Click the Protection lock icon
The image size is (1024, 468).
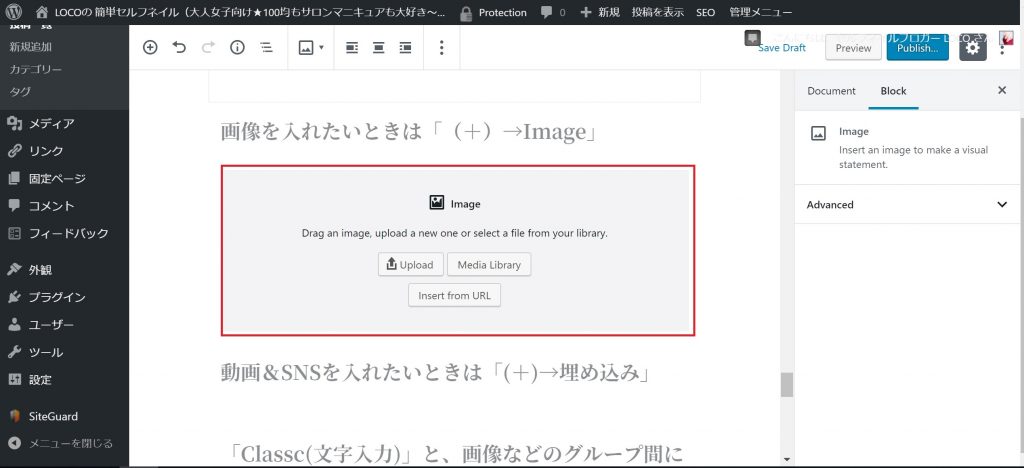pyautogui.click(x=466, y=12)
